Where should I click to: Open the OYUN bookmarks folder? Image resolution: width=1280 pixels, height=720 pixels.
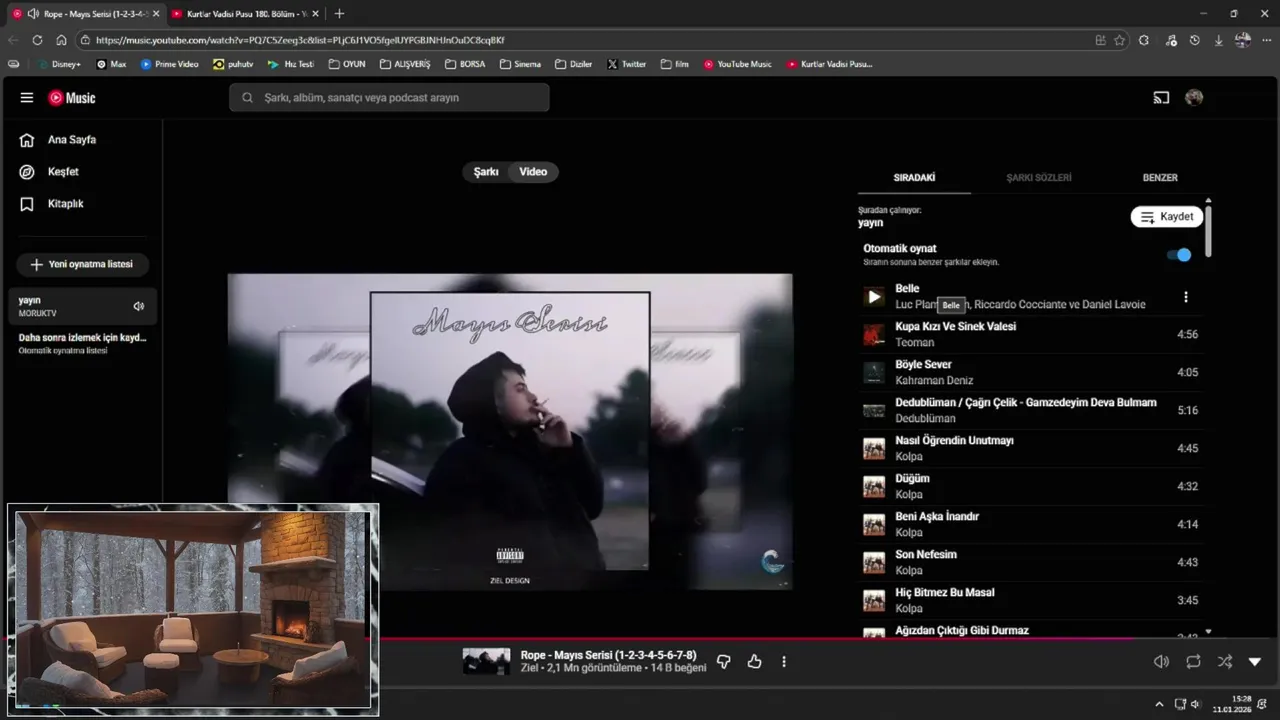(347, 64)
